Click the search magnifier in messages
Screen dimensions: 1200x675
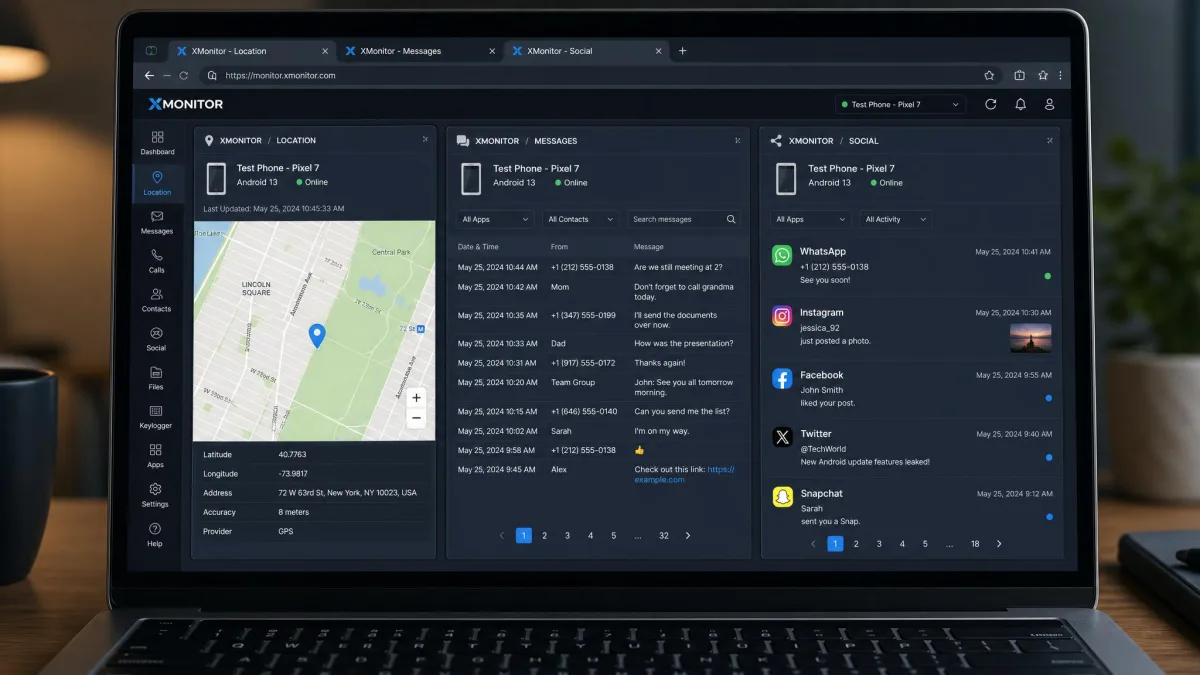click(x=731, y=219)
